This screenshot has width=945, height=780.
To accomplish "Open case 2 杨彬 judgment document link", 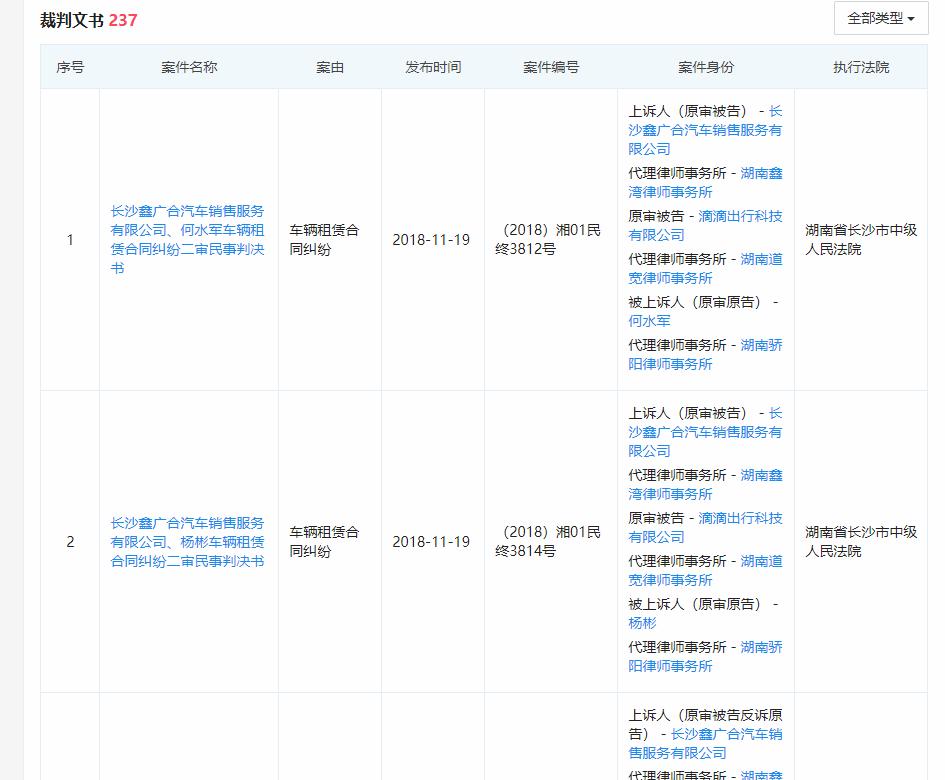I will pyautogui.click(x=187, y=542).
